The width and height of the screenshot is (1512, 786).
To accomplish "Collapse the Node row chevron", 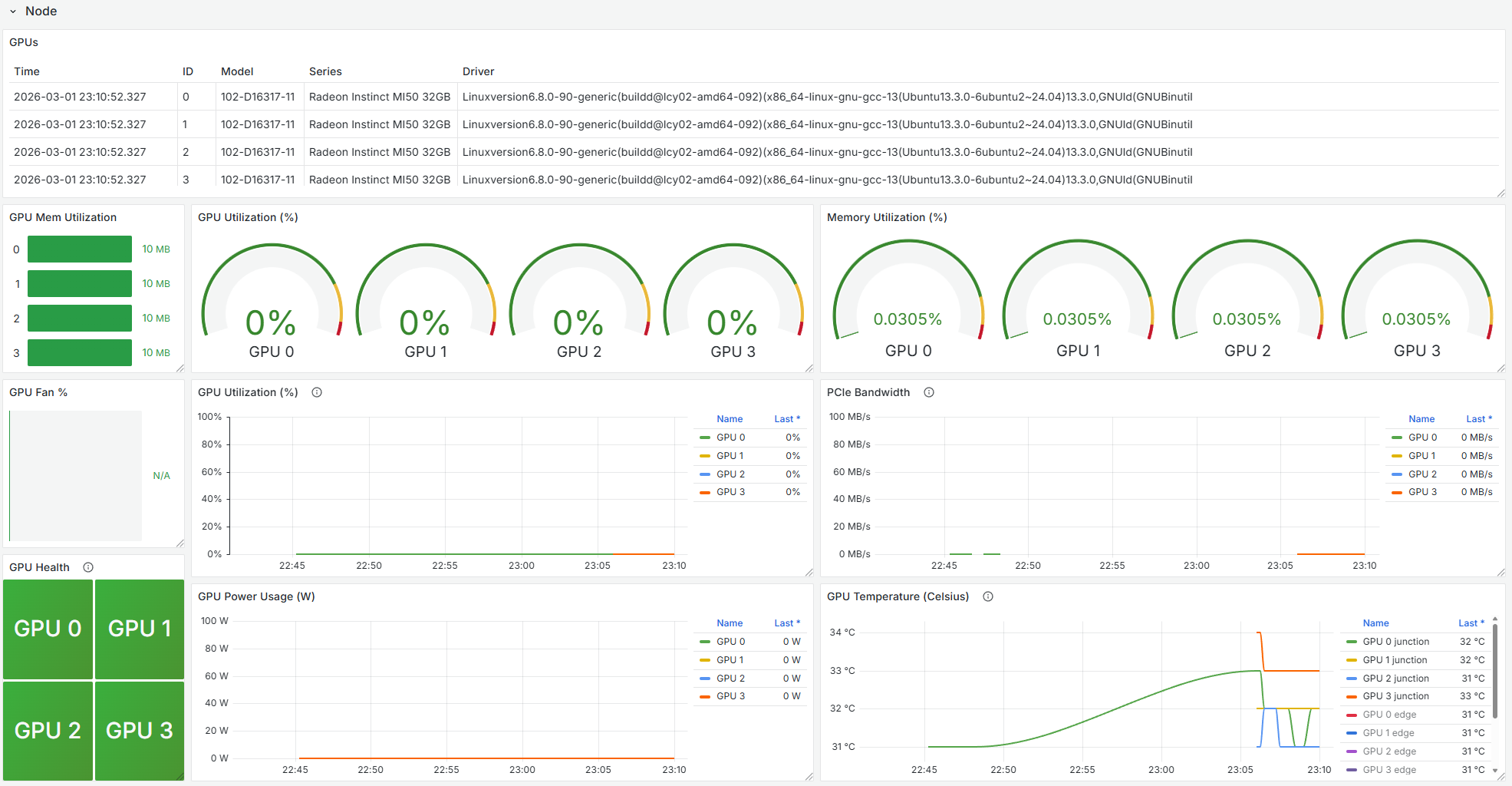I will (13, 12).
